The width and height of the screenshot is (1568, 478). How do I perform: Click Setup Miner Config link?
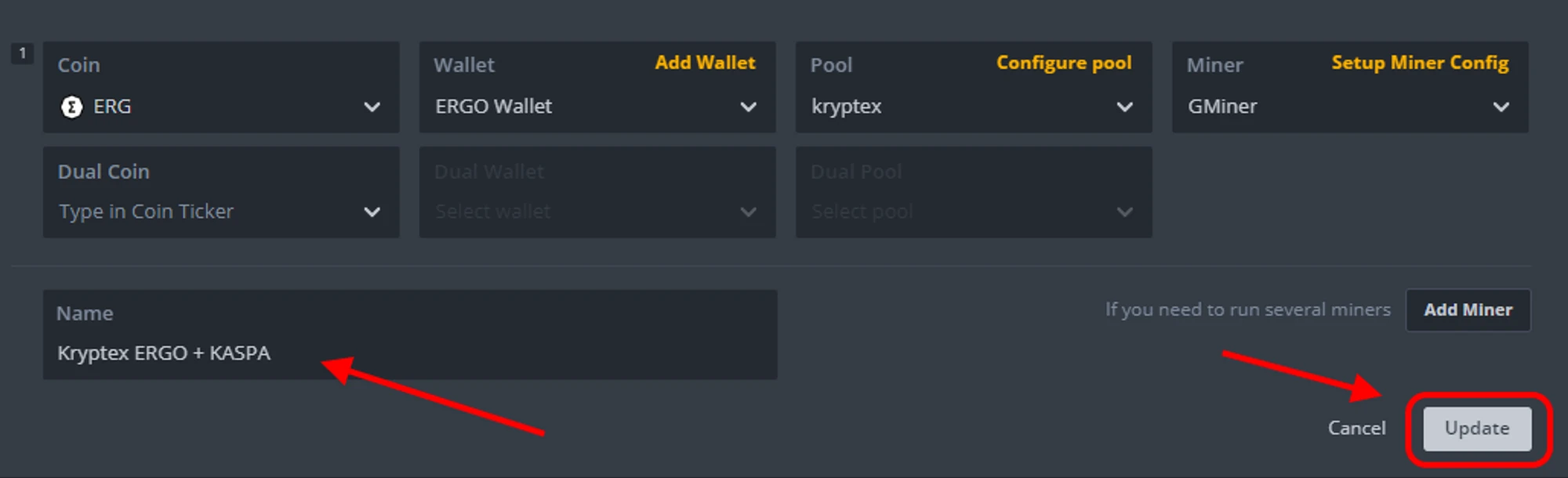tap(1419, 63)
